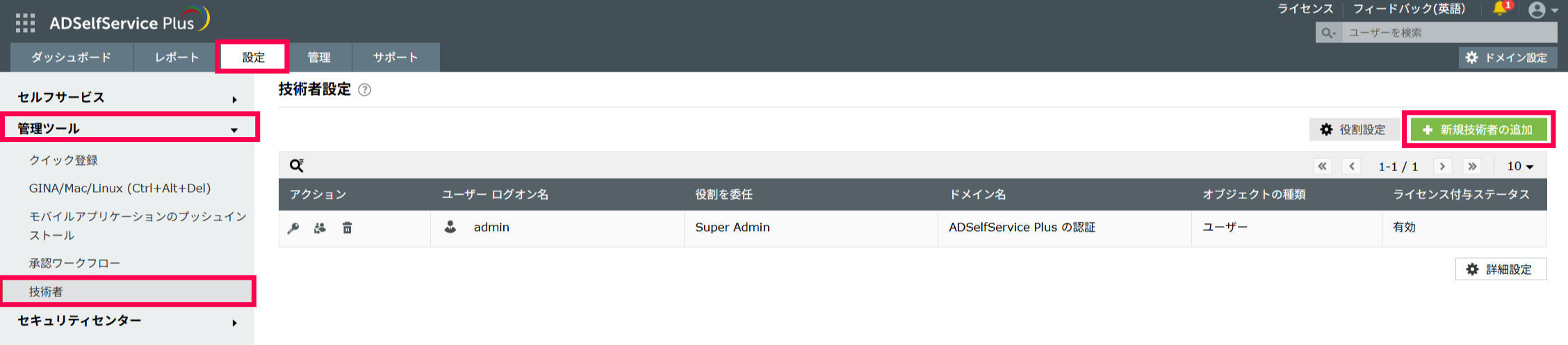This screenshot has width=1568, height=345.
Task: Open the user account profile dropdown
Action: pyautogui.click(x=1542, y=10)
